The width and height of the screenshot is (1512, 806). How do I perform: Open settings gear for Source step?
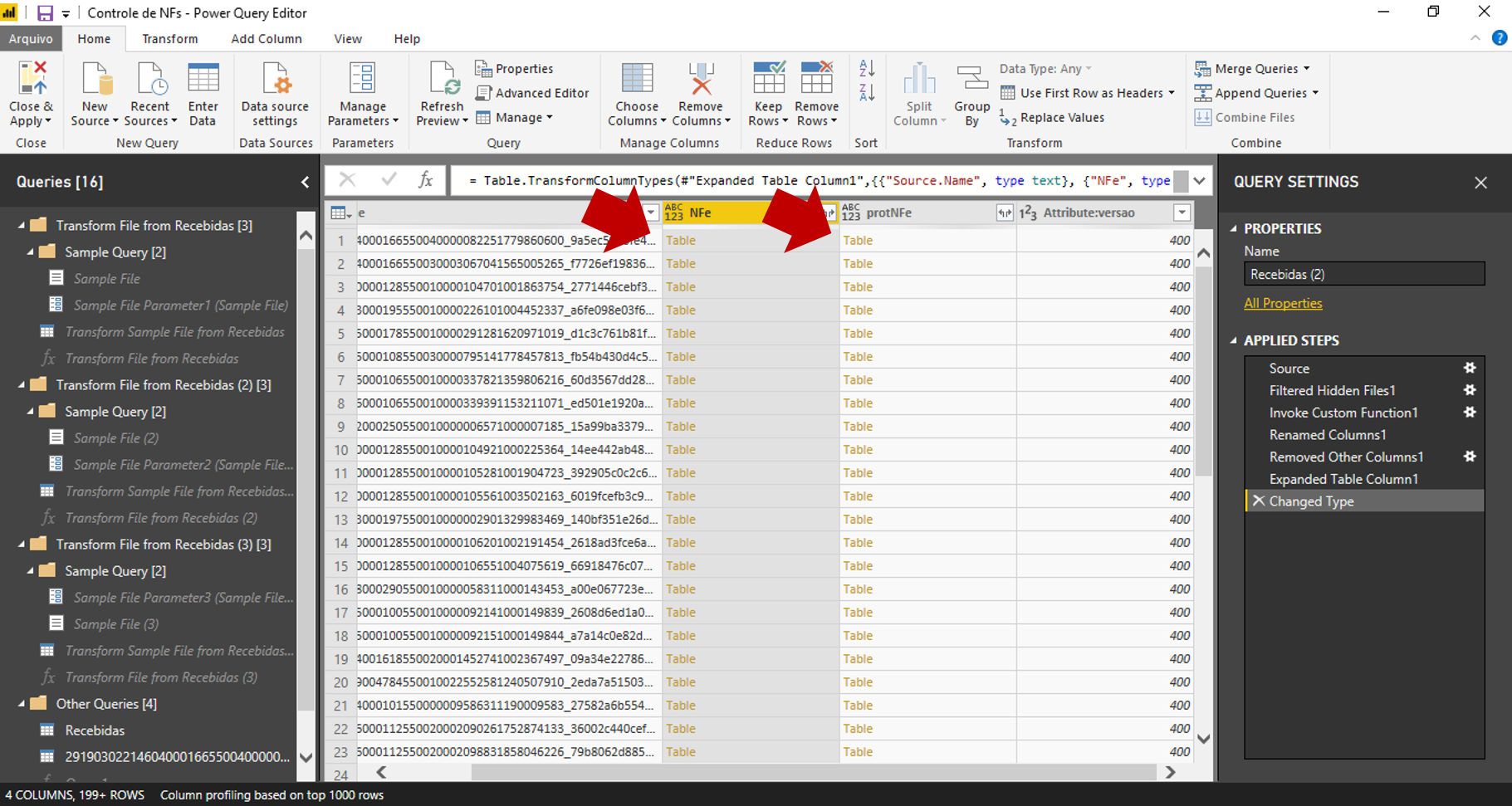1470,368
